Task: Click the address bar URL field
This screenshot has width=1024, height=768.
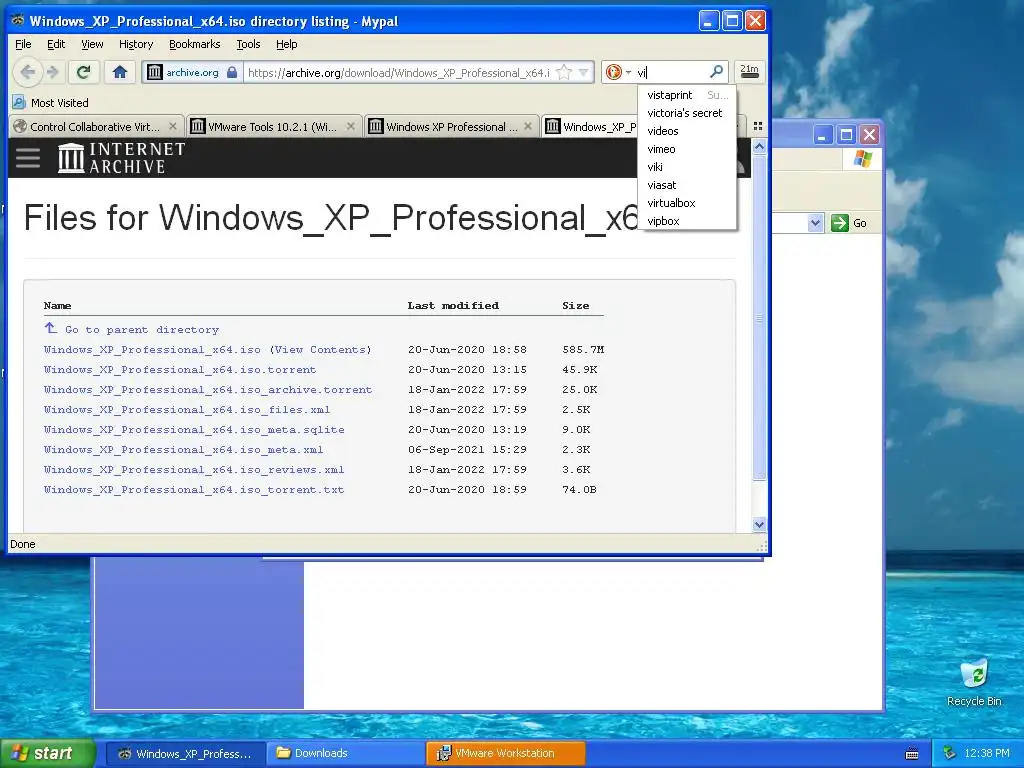Action: 400,72
